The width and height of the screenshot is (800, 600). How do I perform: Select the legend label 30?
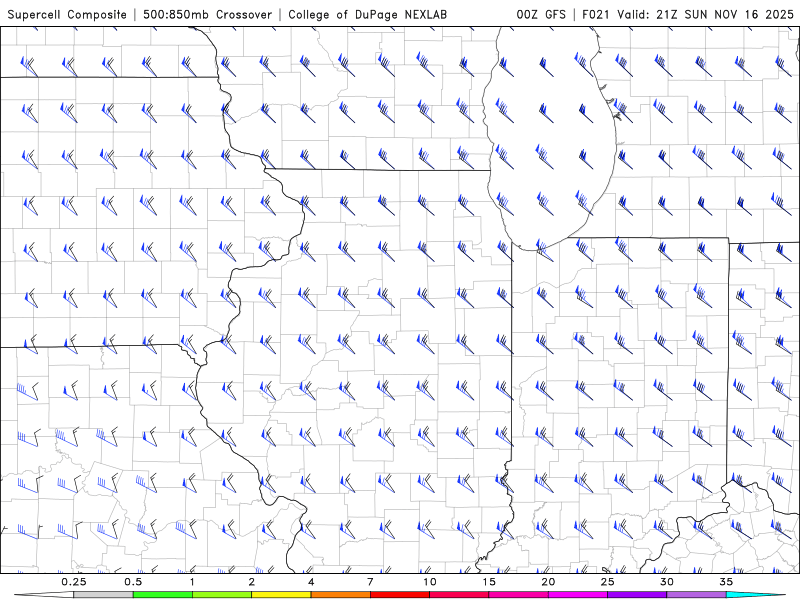666,582
